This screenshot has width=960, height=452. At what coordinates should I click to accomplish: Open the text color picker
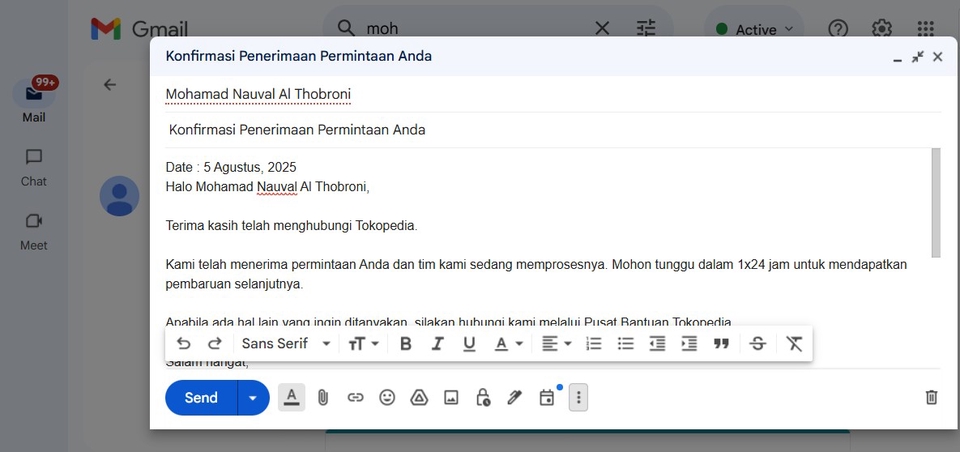click(509, 344)
